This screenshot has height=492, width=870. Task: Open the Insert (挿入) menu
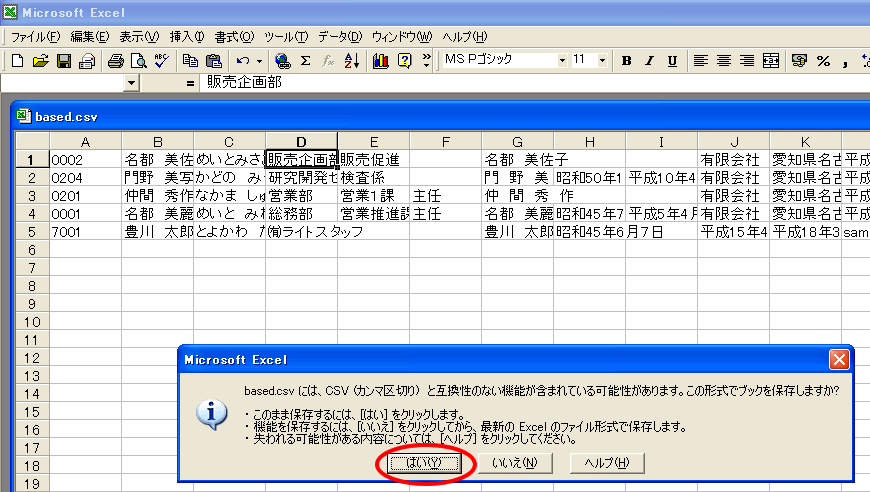pyautogui.click(x=187, y=37)
